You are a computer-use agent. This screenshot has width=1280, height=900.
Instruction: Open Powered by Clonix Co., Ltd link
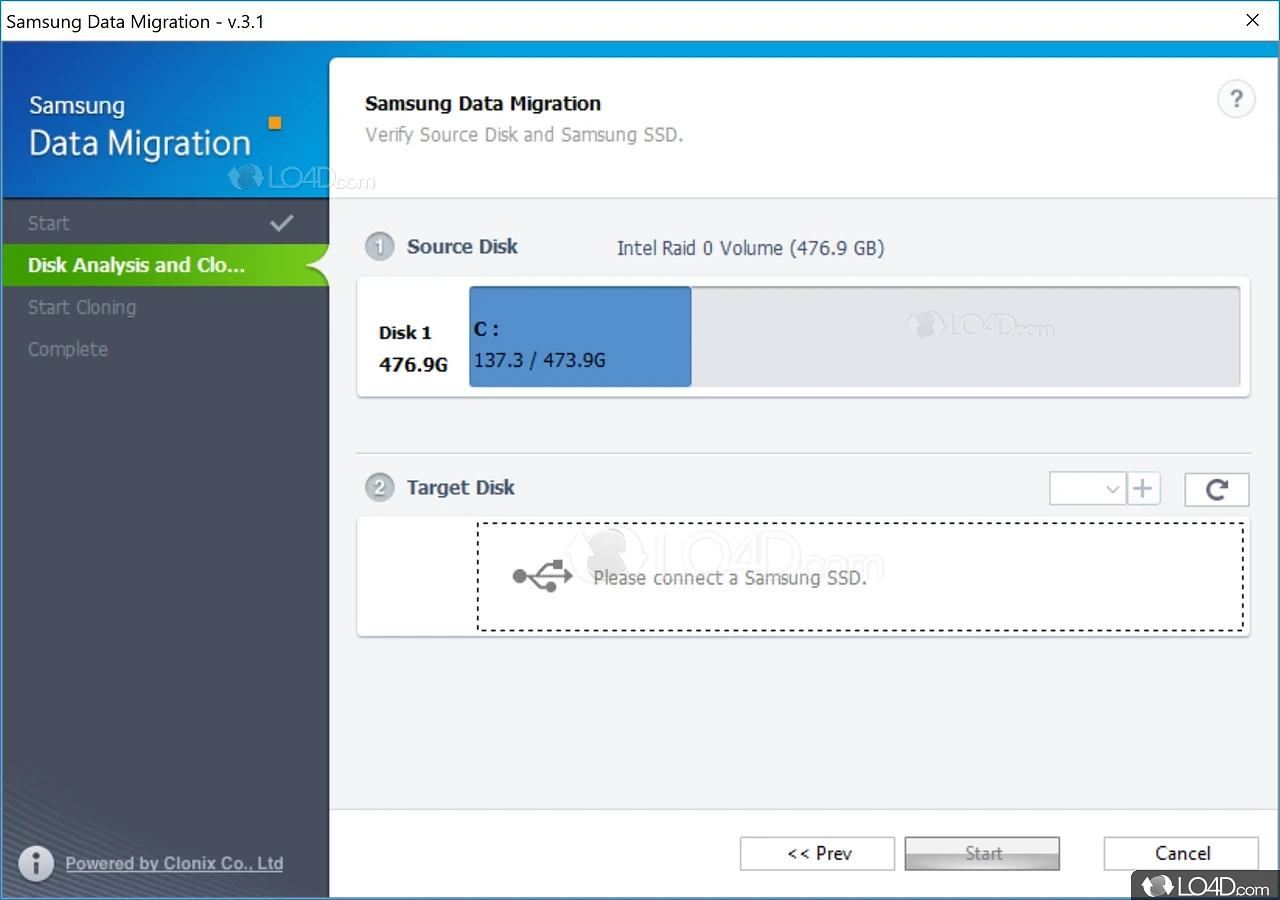pyautogui.click(x=174, y=863)
